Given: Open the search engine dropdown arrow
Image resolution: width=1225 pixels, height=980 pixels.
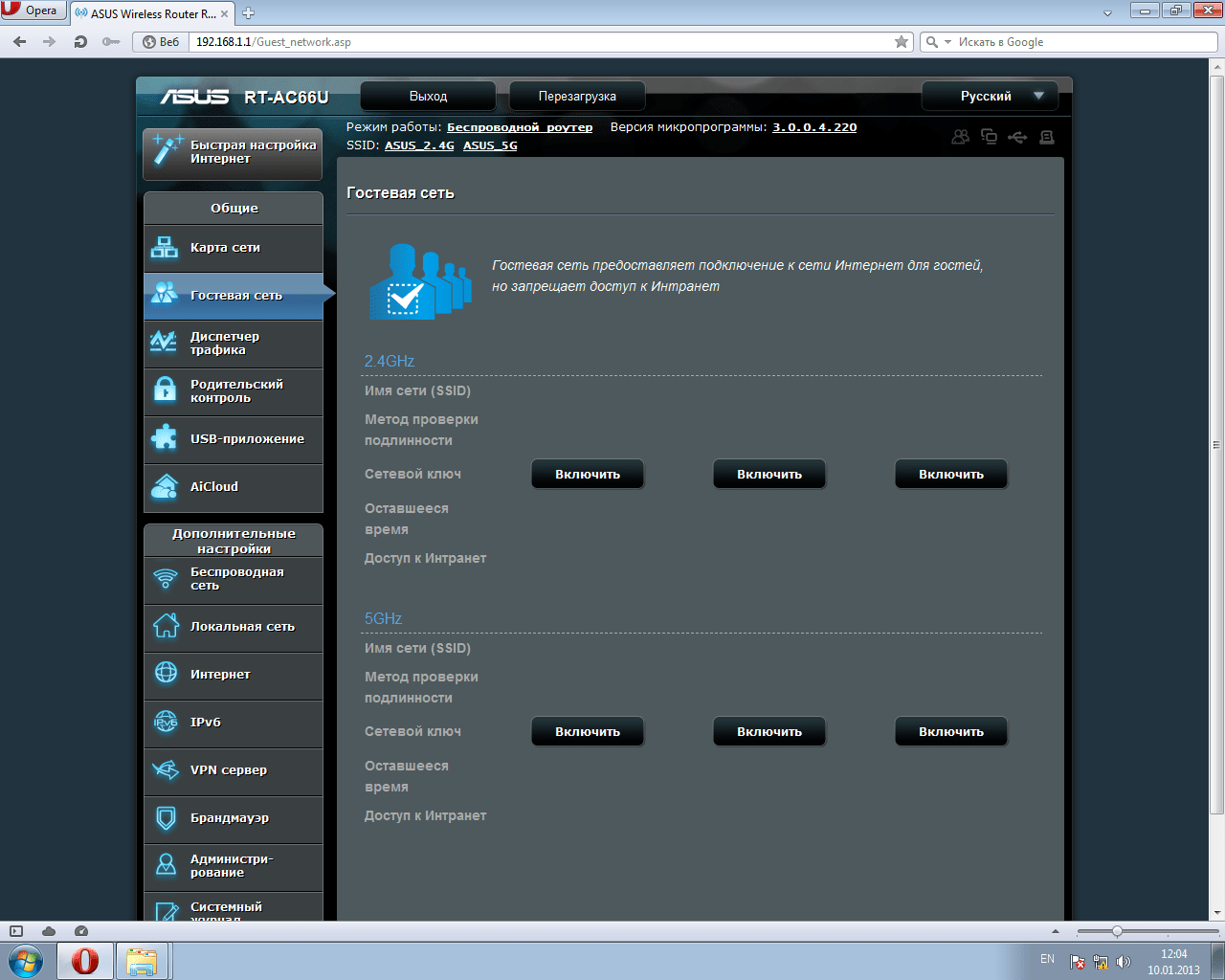Looking at the screenshot, I should click(947, 42).
